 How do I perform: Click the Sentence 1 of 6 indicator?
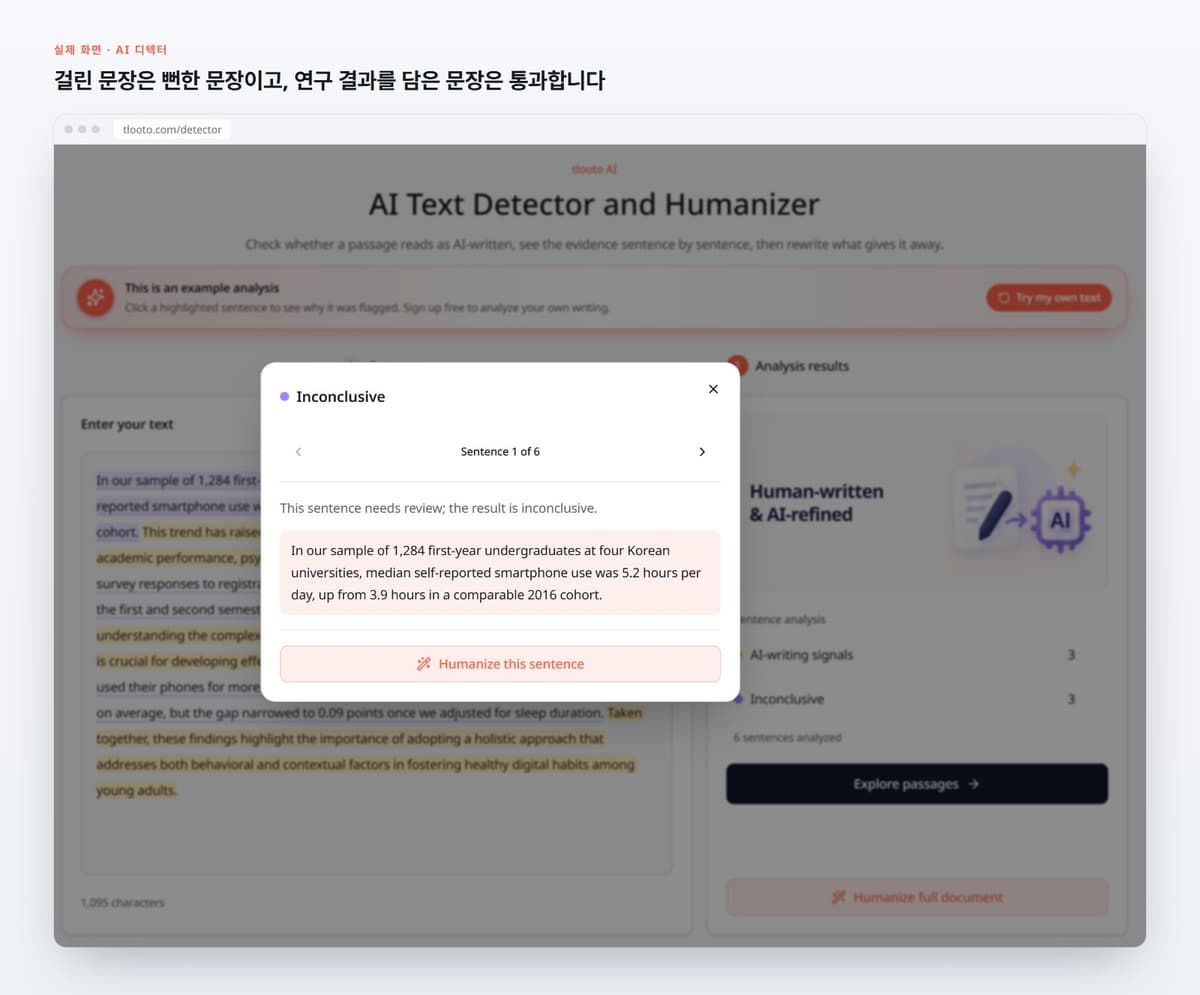500,452
